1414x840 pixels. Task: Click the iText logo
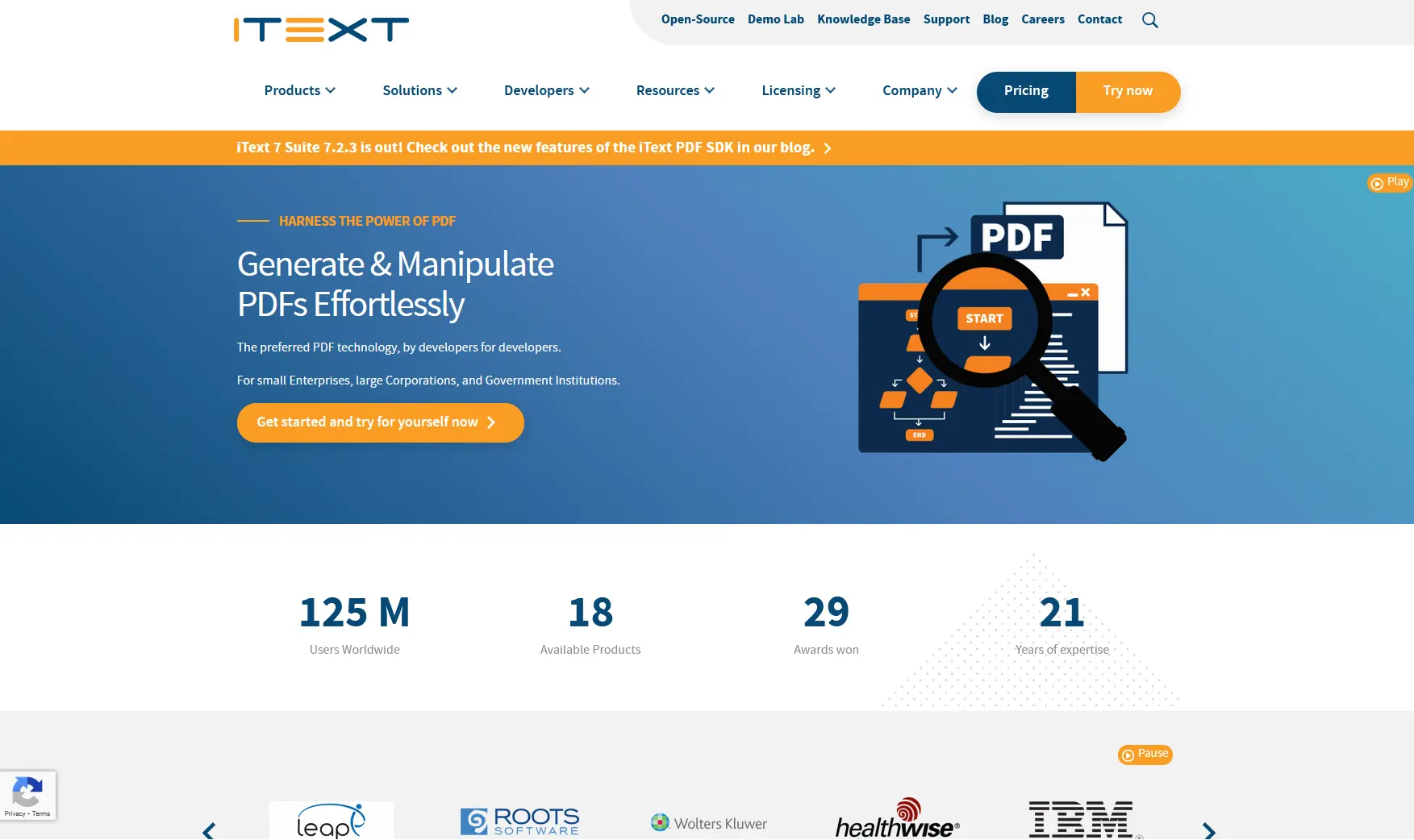[321, 29]
